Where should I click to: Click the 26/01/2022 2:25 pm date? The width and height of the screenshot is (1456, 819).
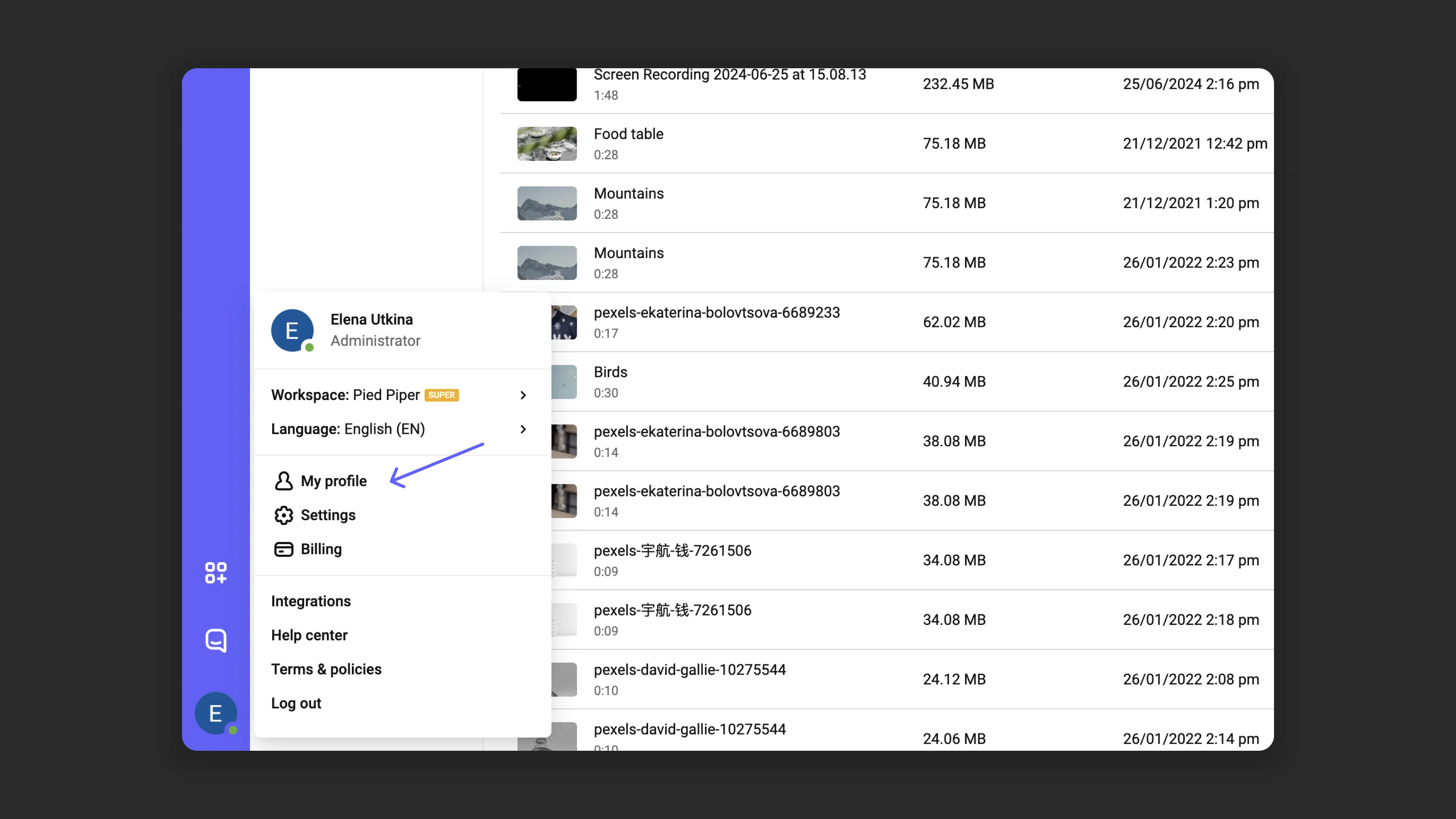(x=1190, y=381)
